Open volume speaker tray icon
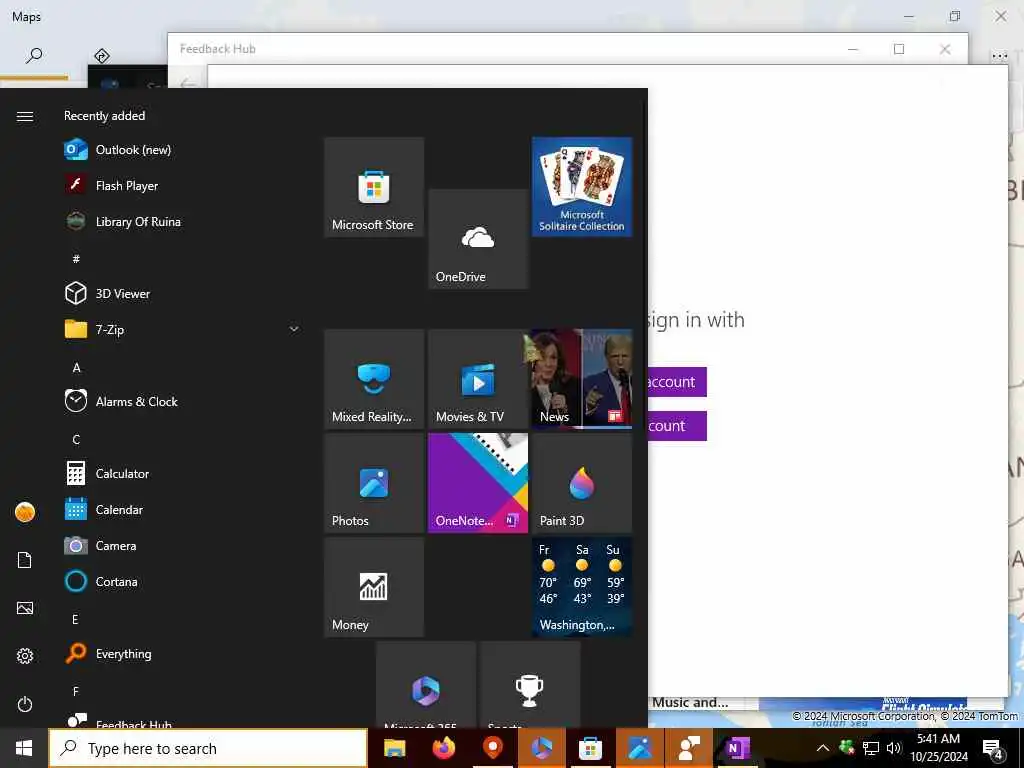Image resolution: width=1024 pixels, height=768 pixels. pyautogui.click(x=894, y=748)
